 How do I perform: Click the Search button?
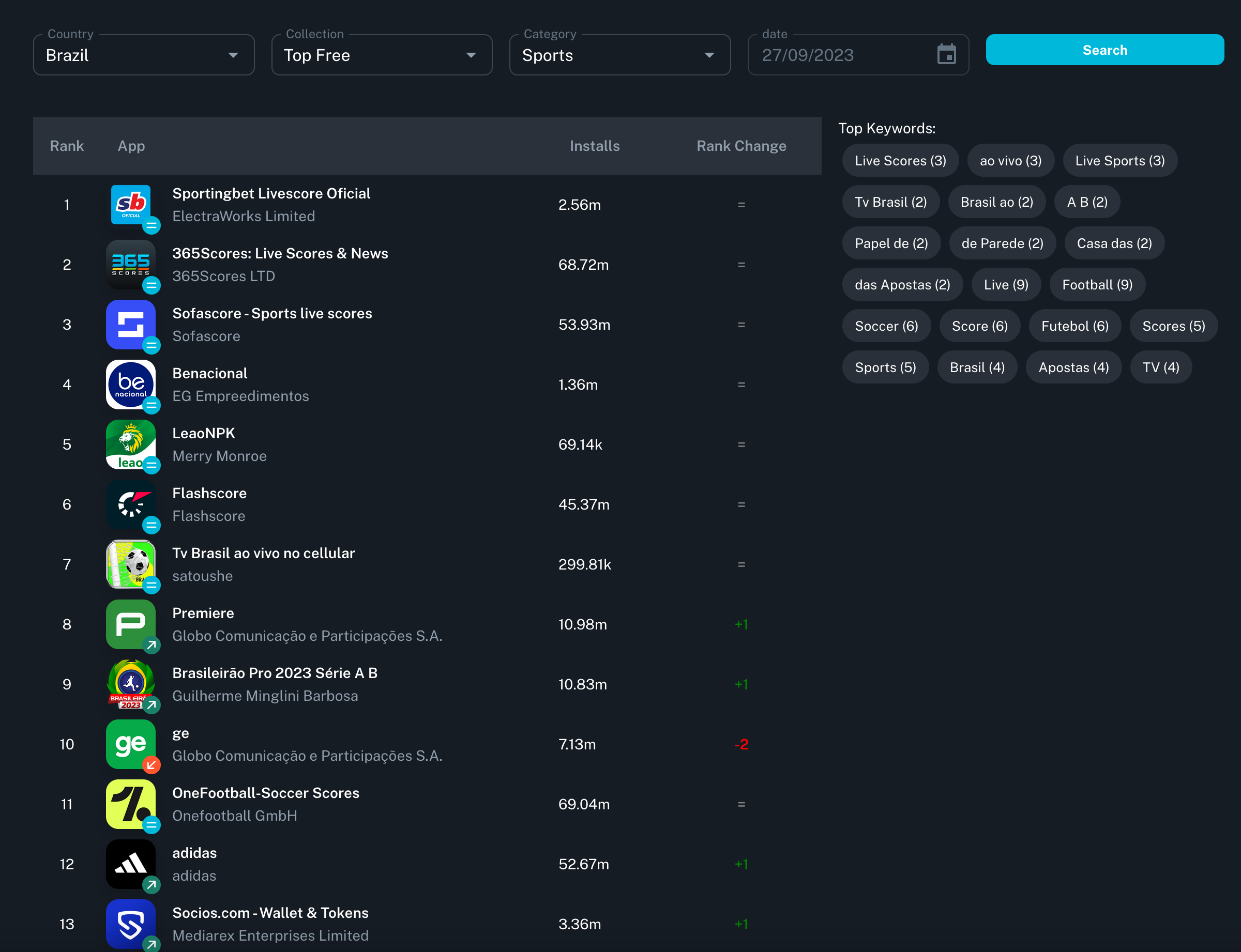tap(1104, 50)
